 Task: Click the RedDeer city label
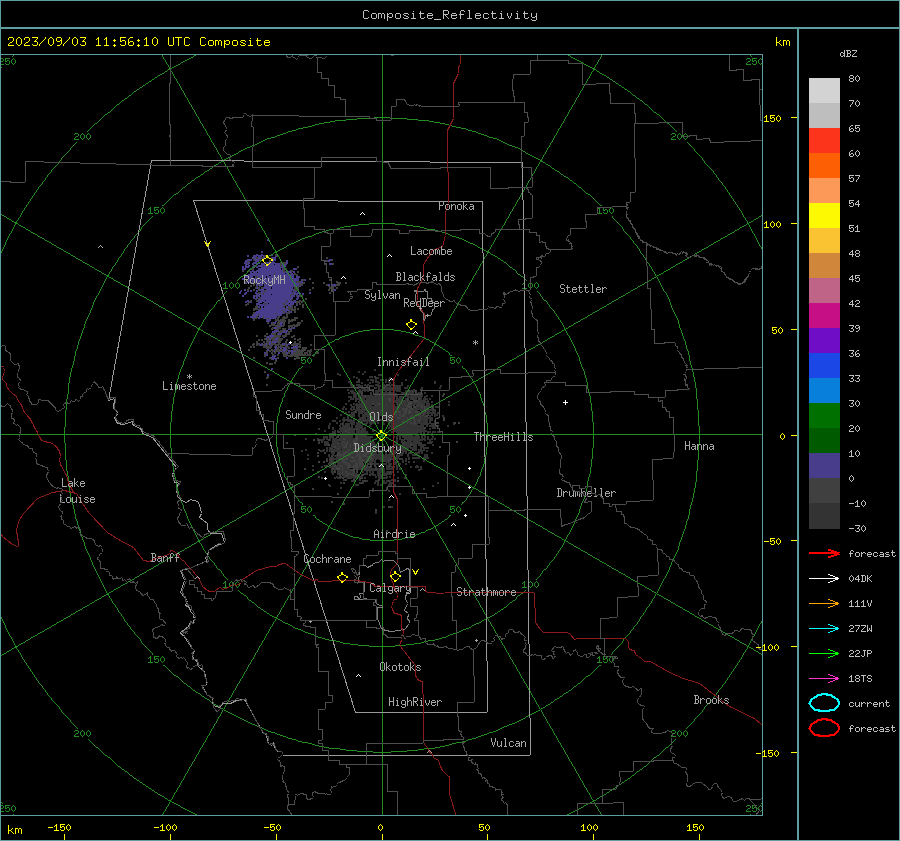click(x=424, y=303)
